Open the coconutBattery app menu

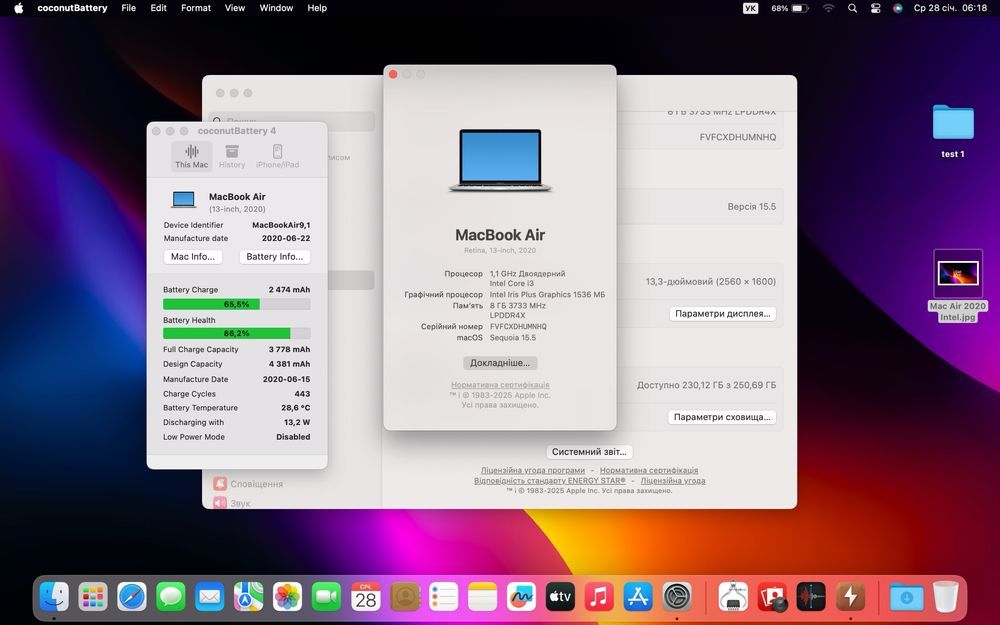(72, 8)
